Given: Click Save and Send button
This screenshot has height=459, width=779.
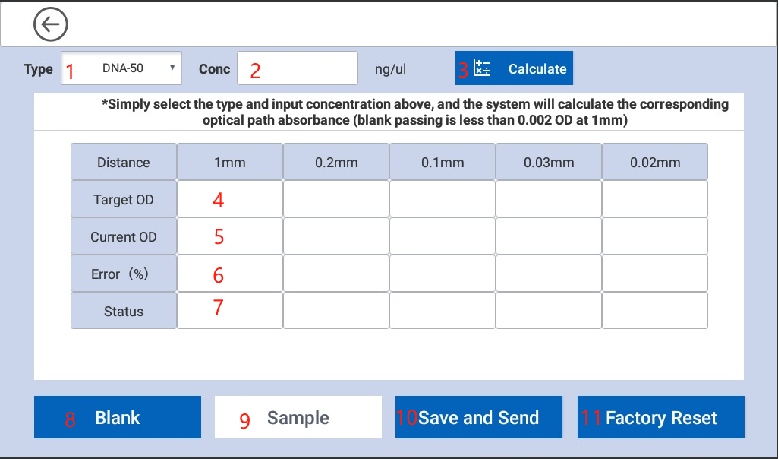Looking at the screenshot, I should pos(478,418).
